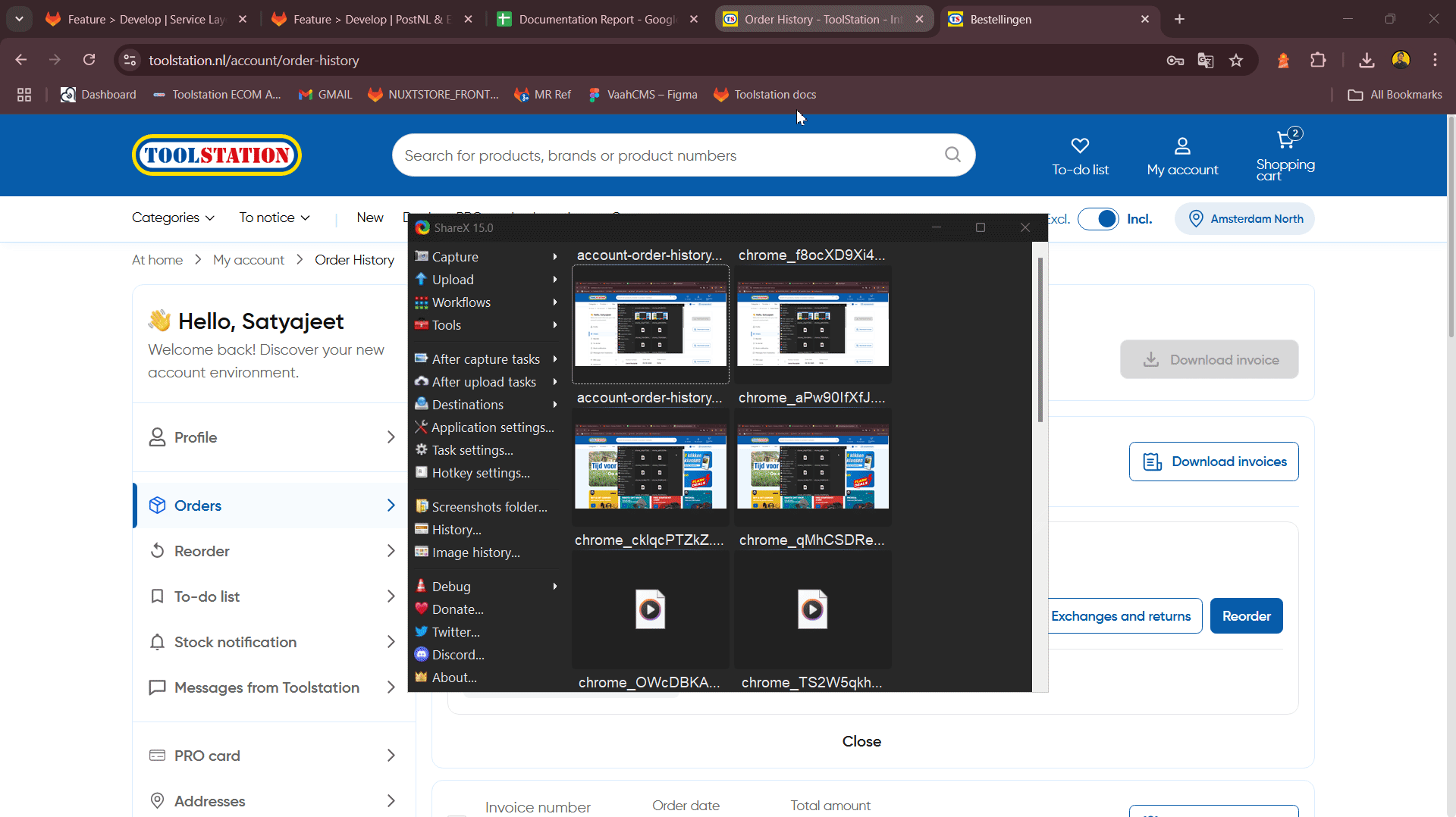Expand the After capture tasks submenu
The height and width of the screenshot is (817, 1456).
pos(485,358)
